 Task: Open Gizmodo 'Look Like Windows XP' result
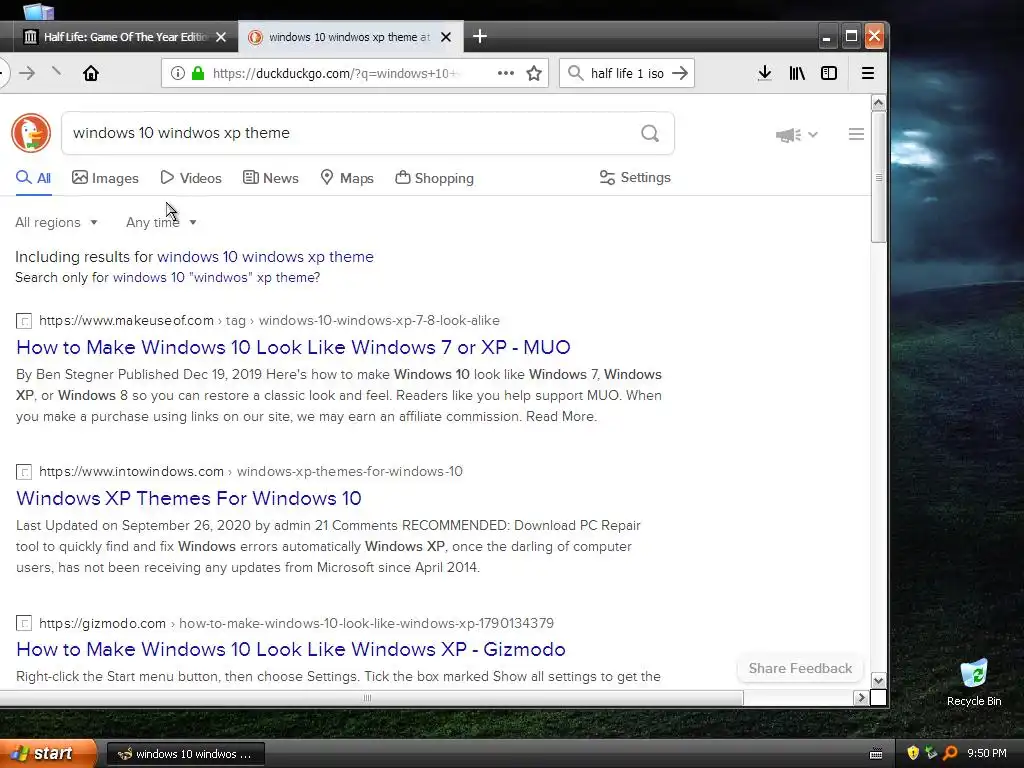291,649
